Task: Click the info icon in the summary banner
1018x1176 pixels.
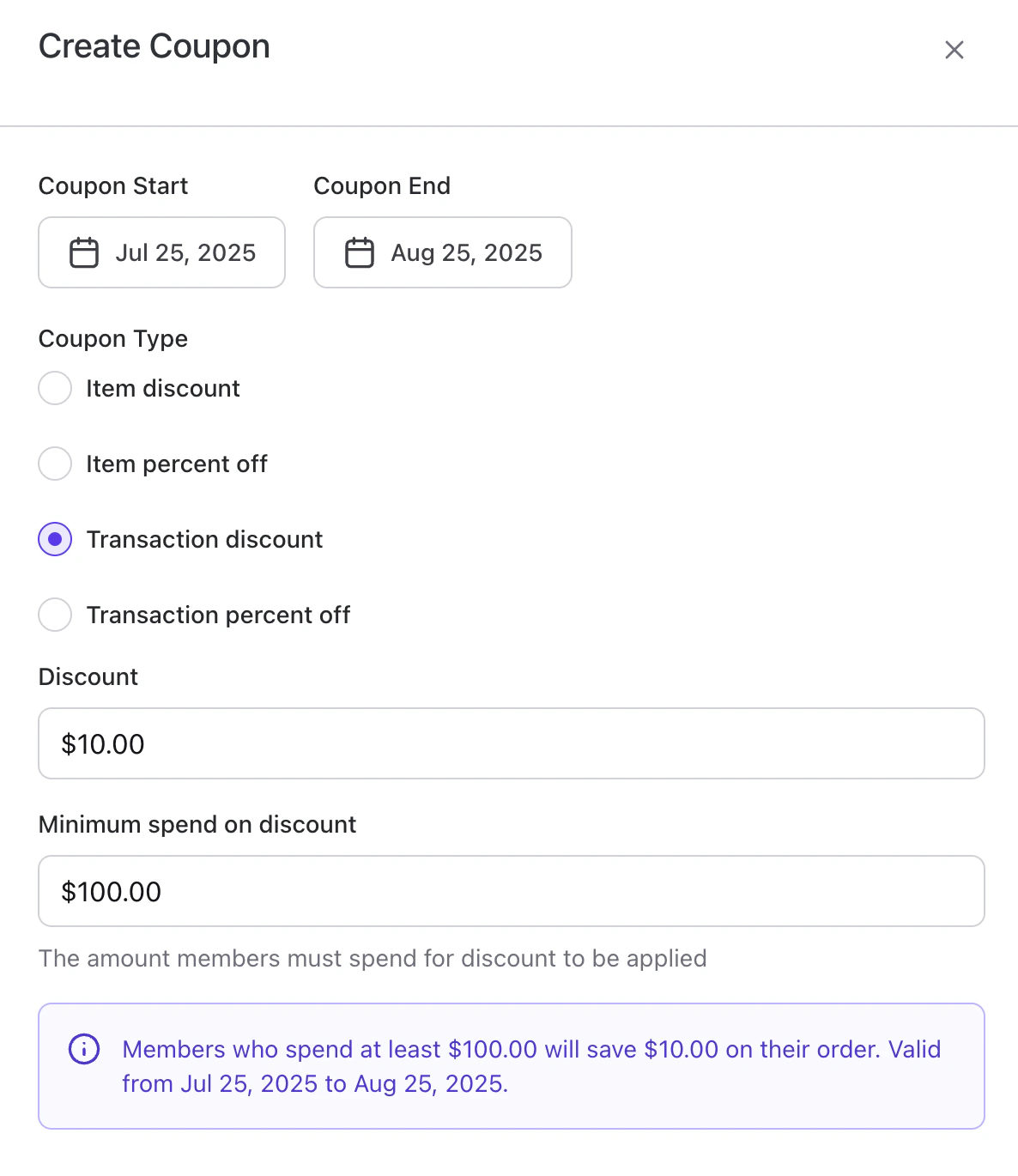Action: (84, 1049)
